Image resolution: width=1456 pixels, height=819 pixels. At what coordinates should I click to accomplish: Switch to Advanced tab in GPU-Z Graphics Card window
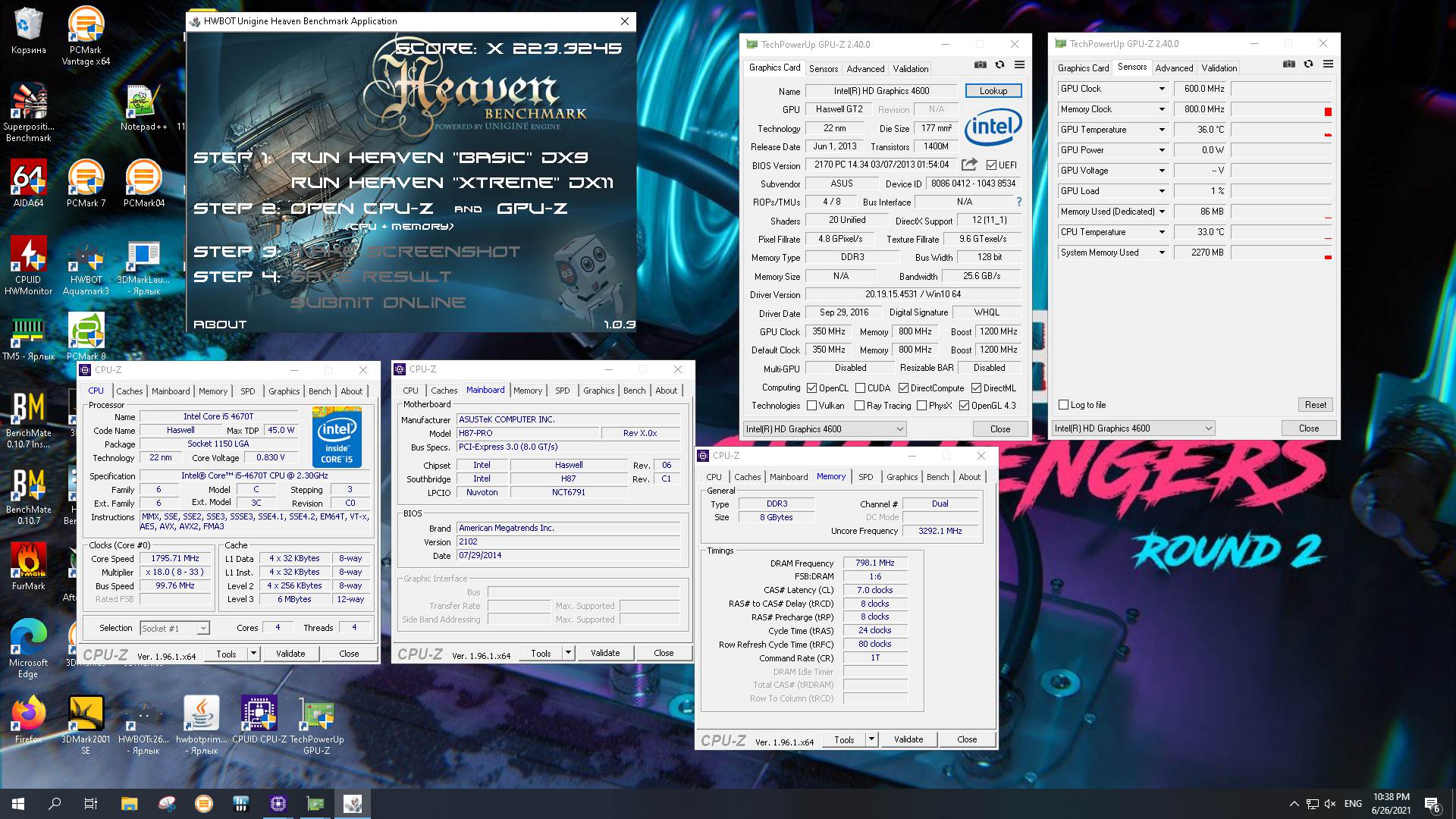coord(865,68)
